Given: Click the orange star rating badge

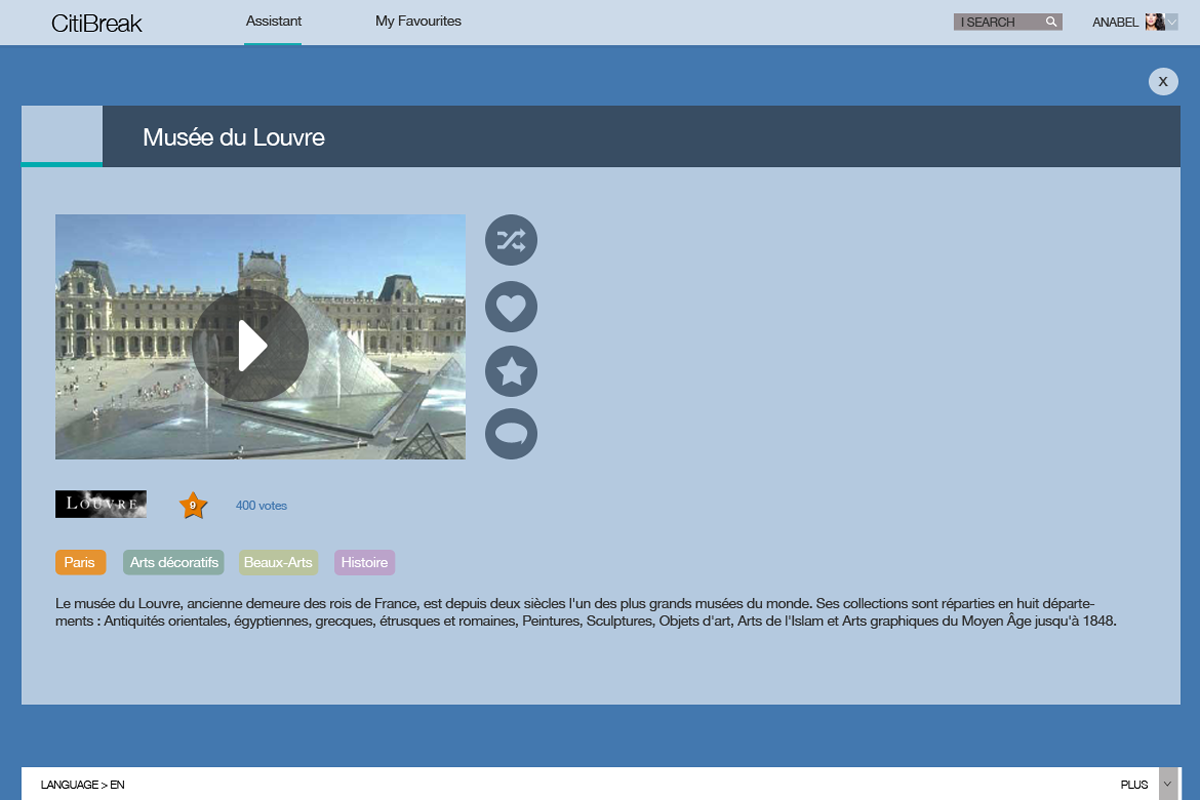Looking at the screenshot, I should pyautogui.click(x=193, y=505).
